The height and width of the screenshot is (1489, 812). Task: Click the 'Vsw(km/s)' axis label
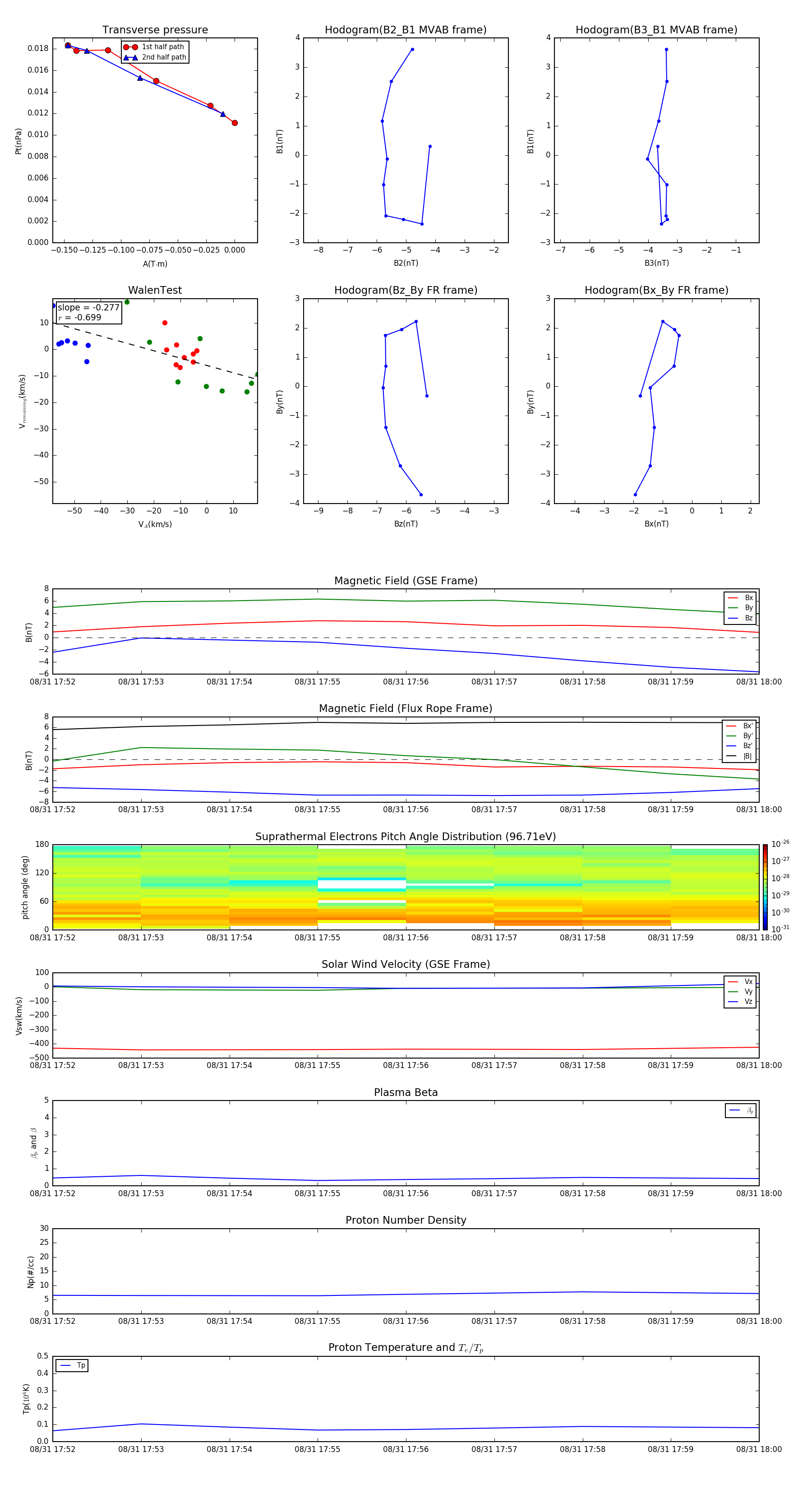18,1016
